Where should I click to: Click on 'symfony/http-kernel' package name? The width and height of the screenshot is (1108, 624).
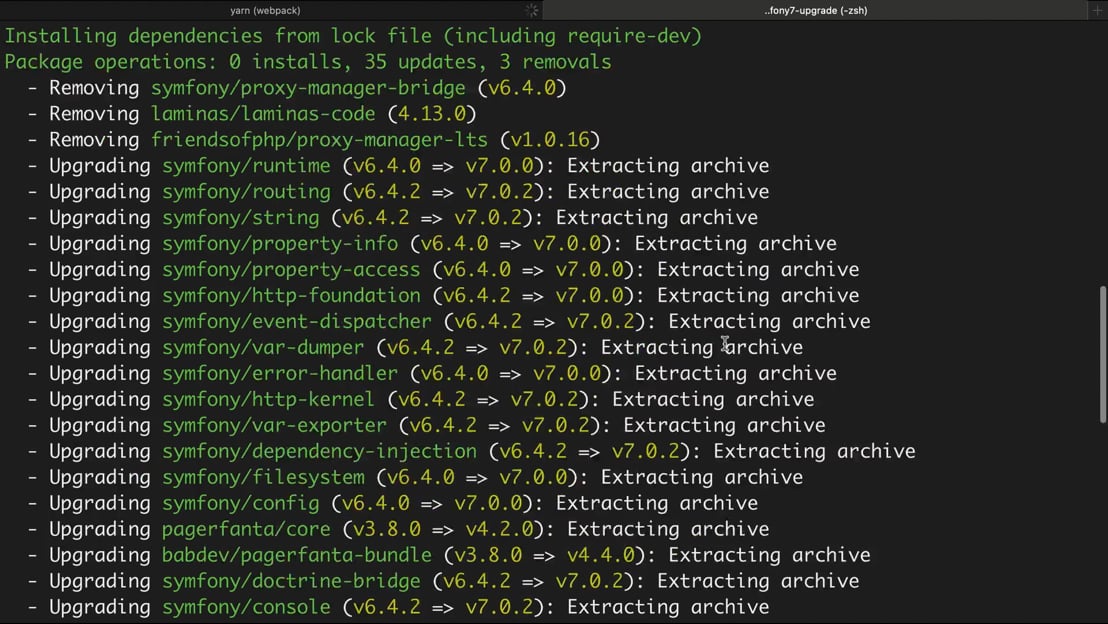tap(269, 399)
